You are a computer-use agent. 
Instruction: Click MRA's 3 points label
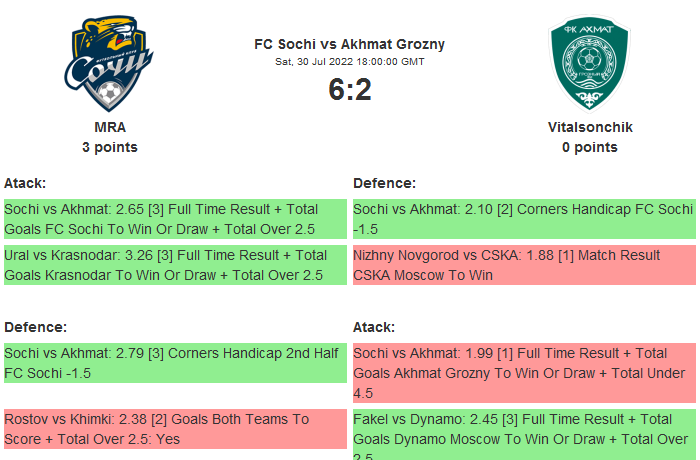coord(110,147)
